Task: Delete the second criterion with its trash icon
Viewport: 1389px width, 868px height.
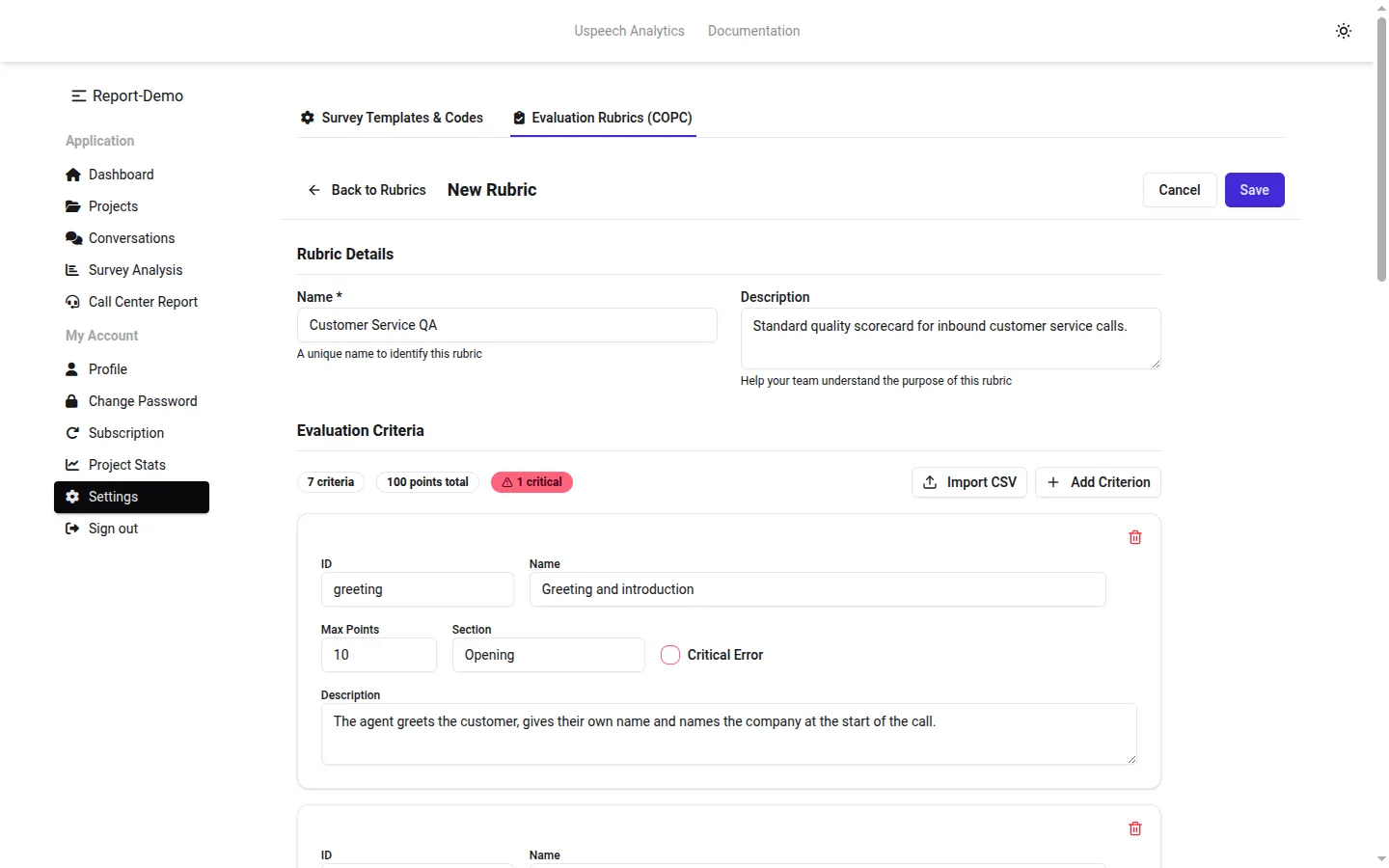Action: point(1135,828)
